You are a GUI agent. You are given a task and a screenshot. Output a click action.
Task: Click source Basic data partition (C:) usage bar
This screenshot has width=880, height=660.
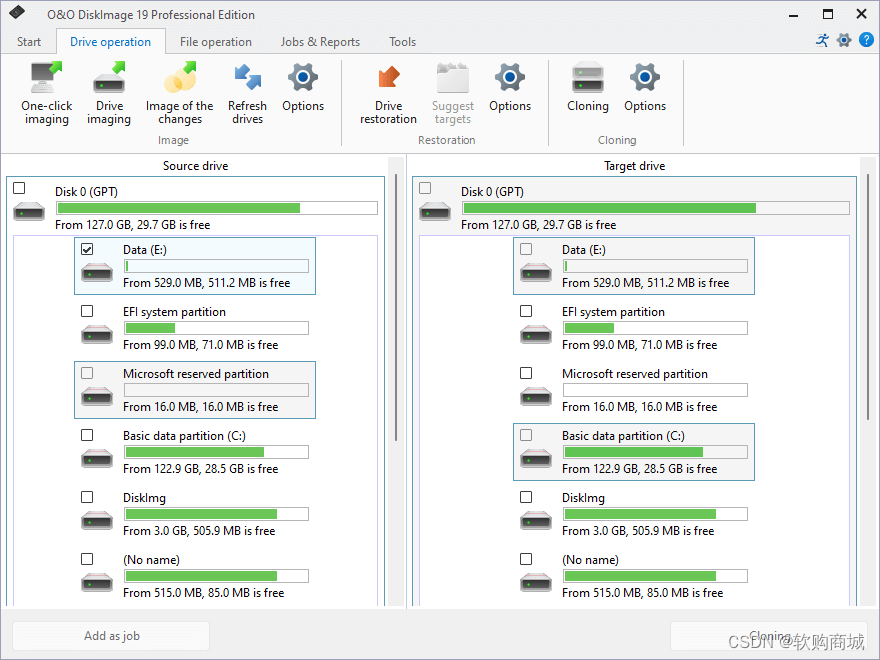pyautogui.click(x=216, y=452)
